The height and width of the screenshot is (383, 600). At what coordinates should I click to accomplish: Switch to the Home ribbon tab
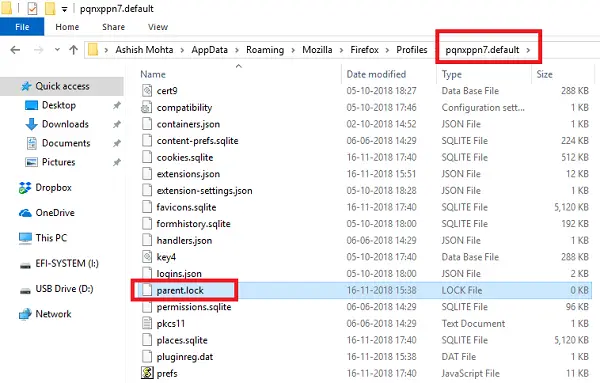(x=67, y=27)
